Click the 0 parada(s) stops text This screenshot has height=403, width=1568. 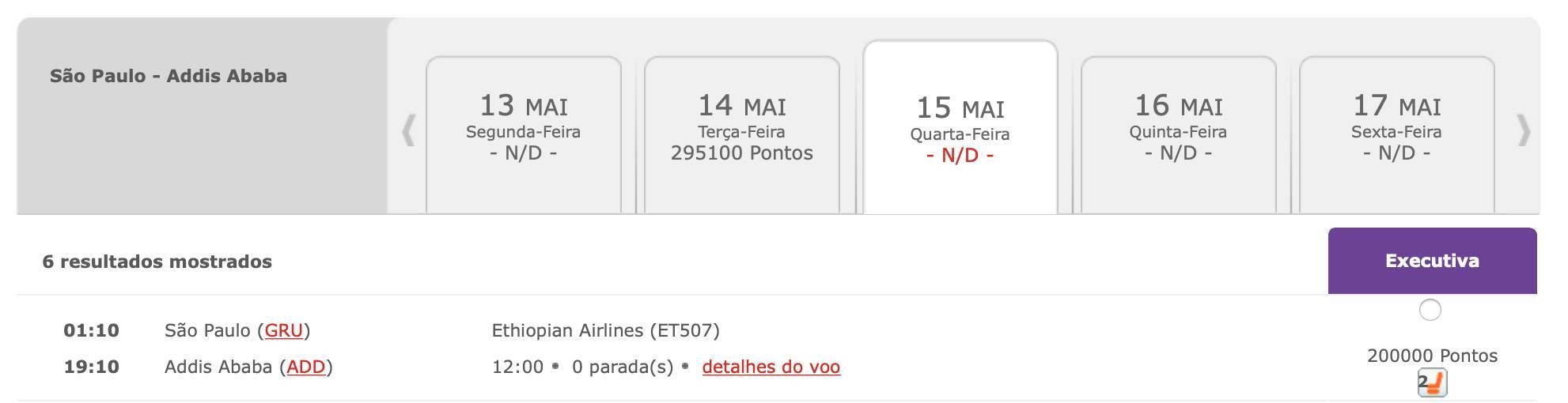coord(623,367)
